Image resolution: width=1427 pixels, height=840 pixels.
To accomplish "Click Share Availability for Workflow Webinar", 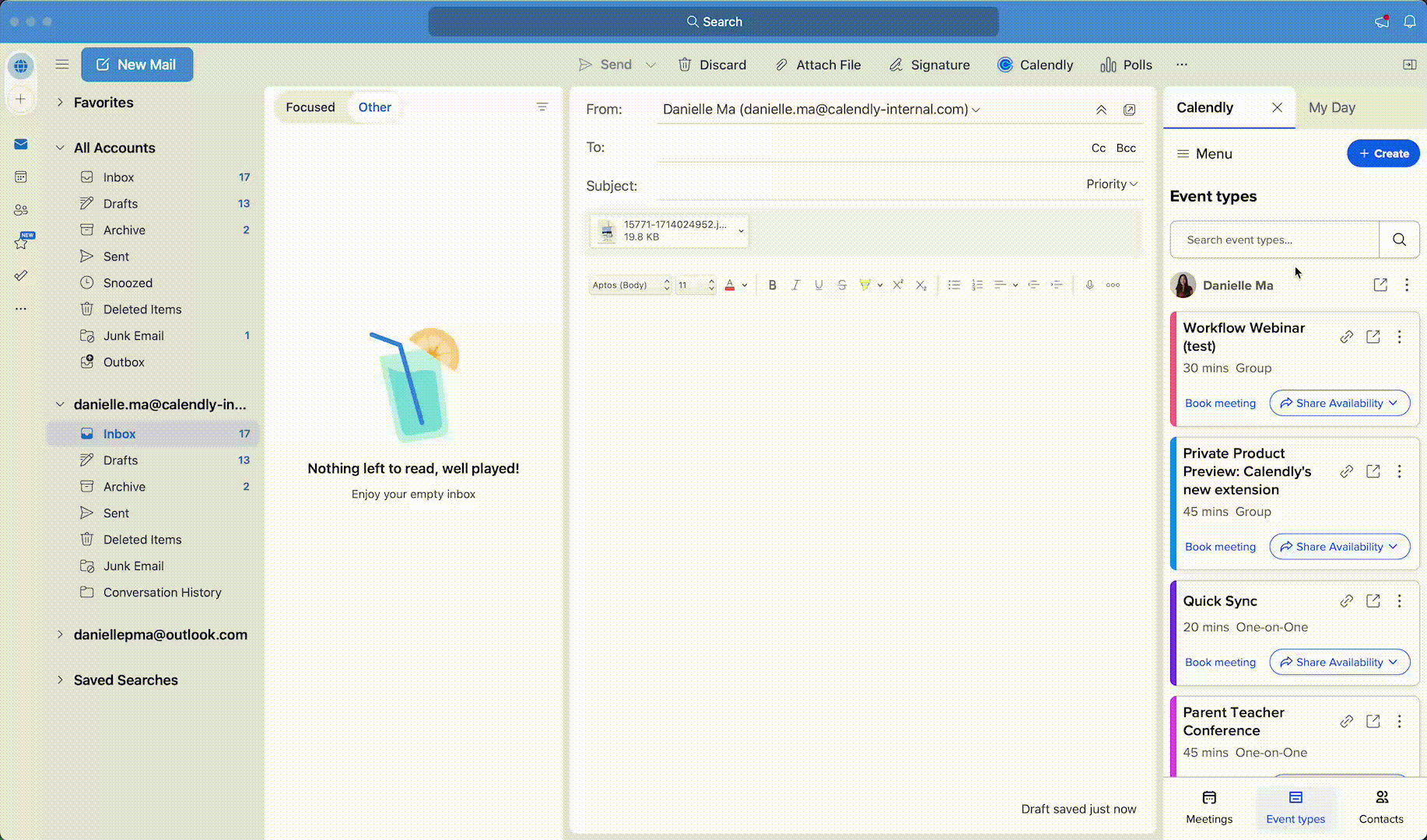I will click(x=1340, y=403).
